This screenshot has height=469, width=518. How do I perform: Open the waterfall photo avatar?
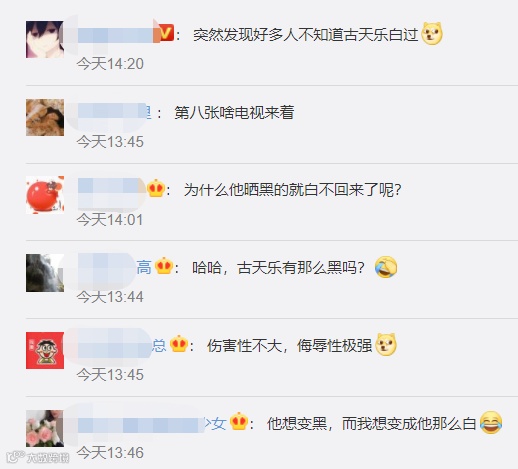point(45,273)
